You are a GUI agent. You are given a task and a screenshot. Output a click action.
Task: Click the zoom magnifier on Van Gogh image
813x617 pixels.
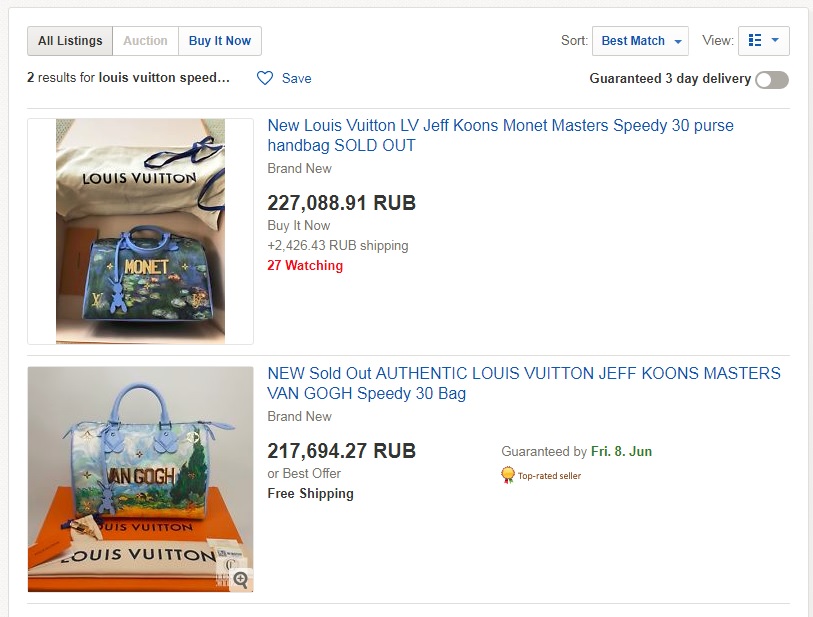click(x=240, y=579)
